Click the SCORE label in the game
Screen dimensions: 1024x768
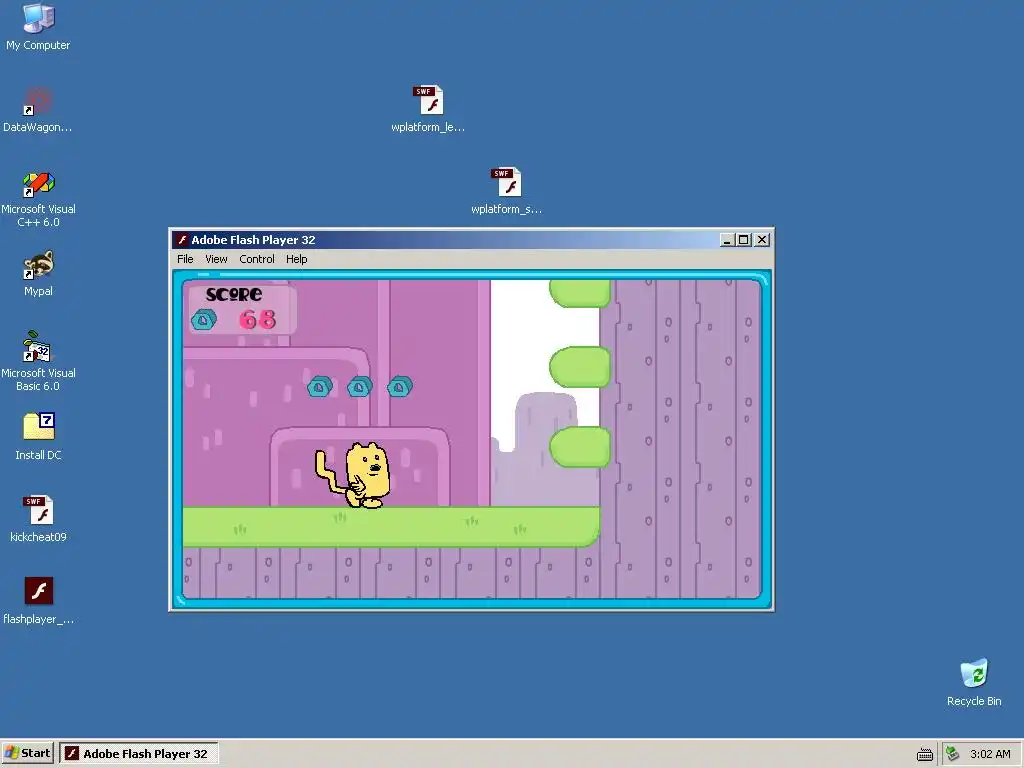pyautogui.click(x=234, y=295)
